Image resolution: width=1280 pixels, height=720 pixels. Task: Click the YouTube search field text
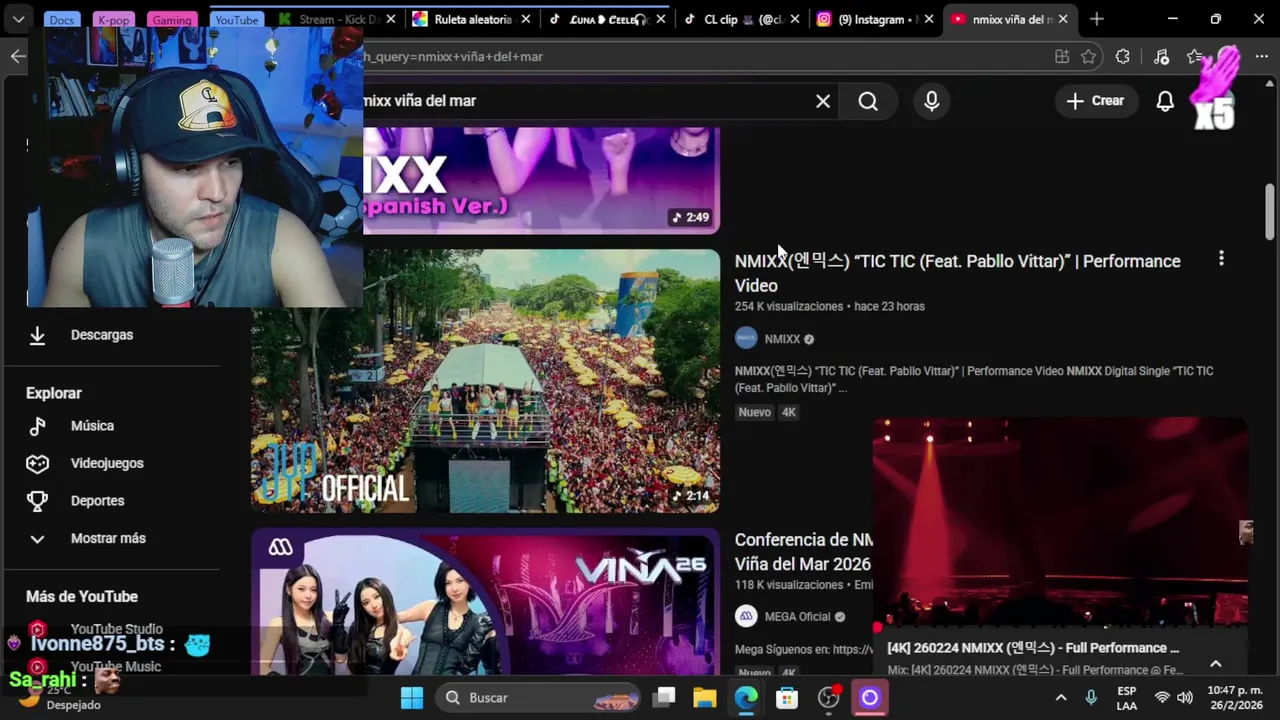(420, 101)
